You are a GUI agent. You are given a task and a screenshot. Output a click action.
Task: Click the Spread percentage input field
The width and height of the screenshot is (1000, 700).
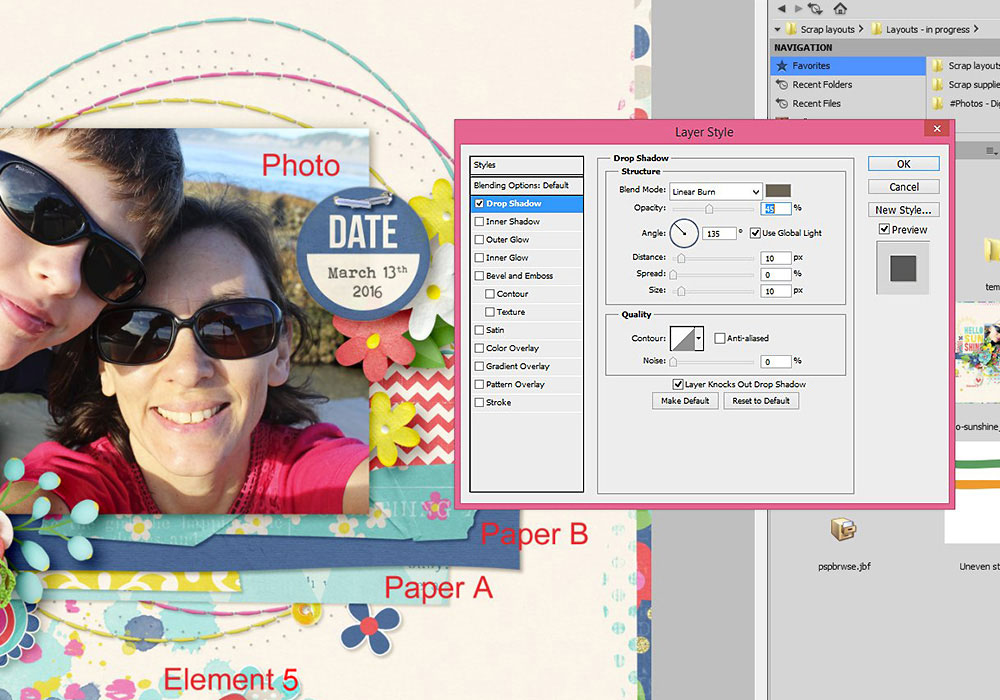click(776, 275)
